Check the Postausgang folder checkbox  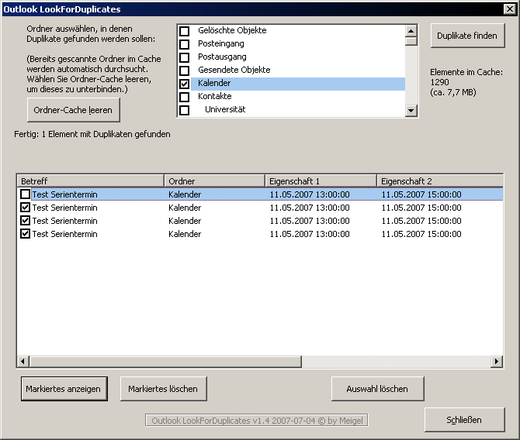tap(184, 57)
